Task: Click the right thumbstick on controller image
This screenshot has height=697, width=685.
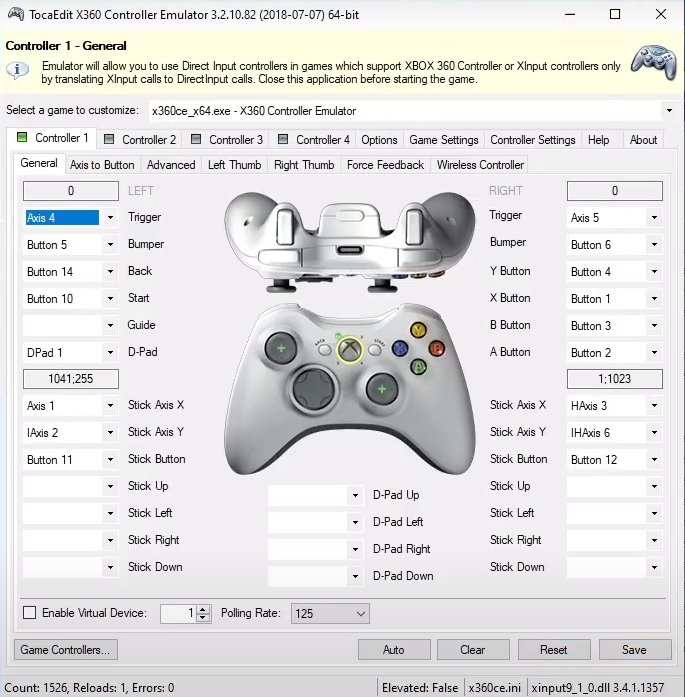Action: pyautogui.click(x=381, y=389)
